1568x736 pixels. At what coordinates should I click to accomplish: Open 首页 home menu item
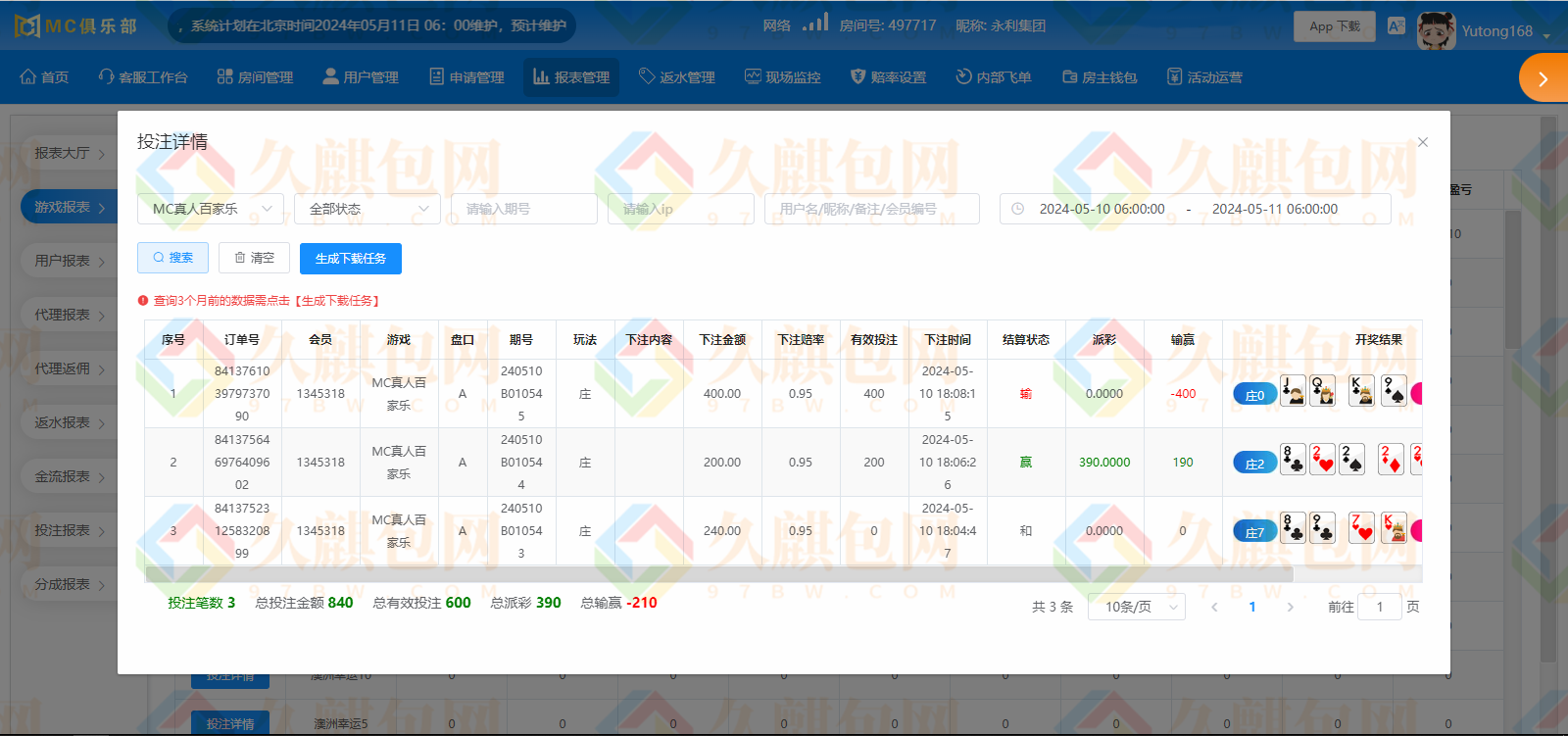[x=44, y=77]
